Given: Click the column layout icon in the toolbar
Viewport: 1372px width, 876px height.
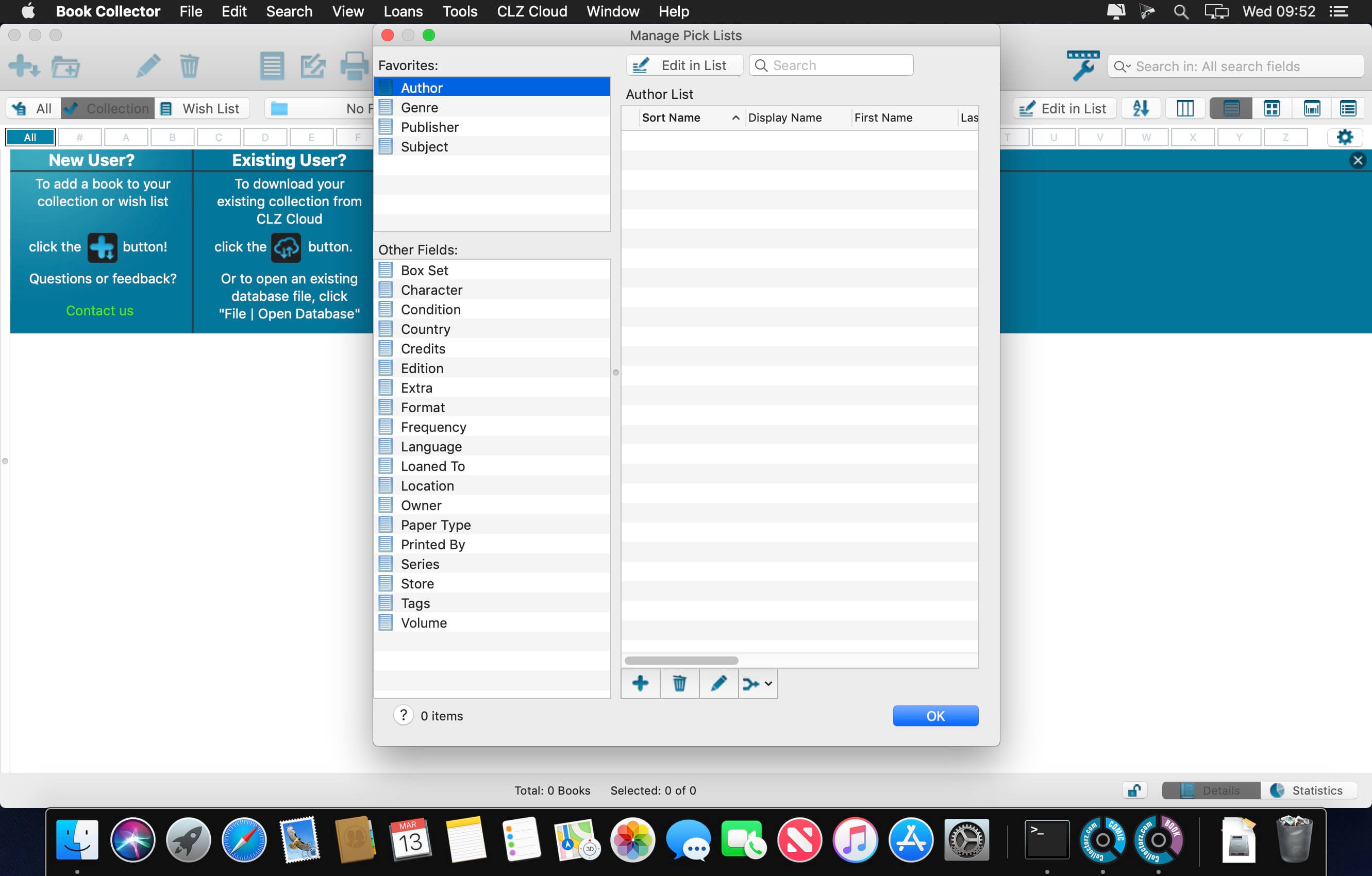Looking at the screenshot, I should pyautogui.click(x=1184, y=108).
